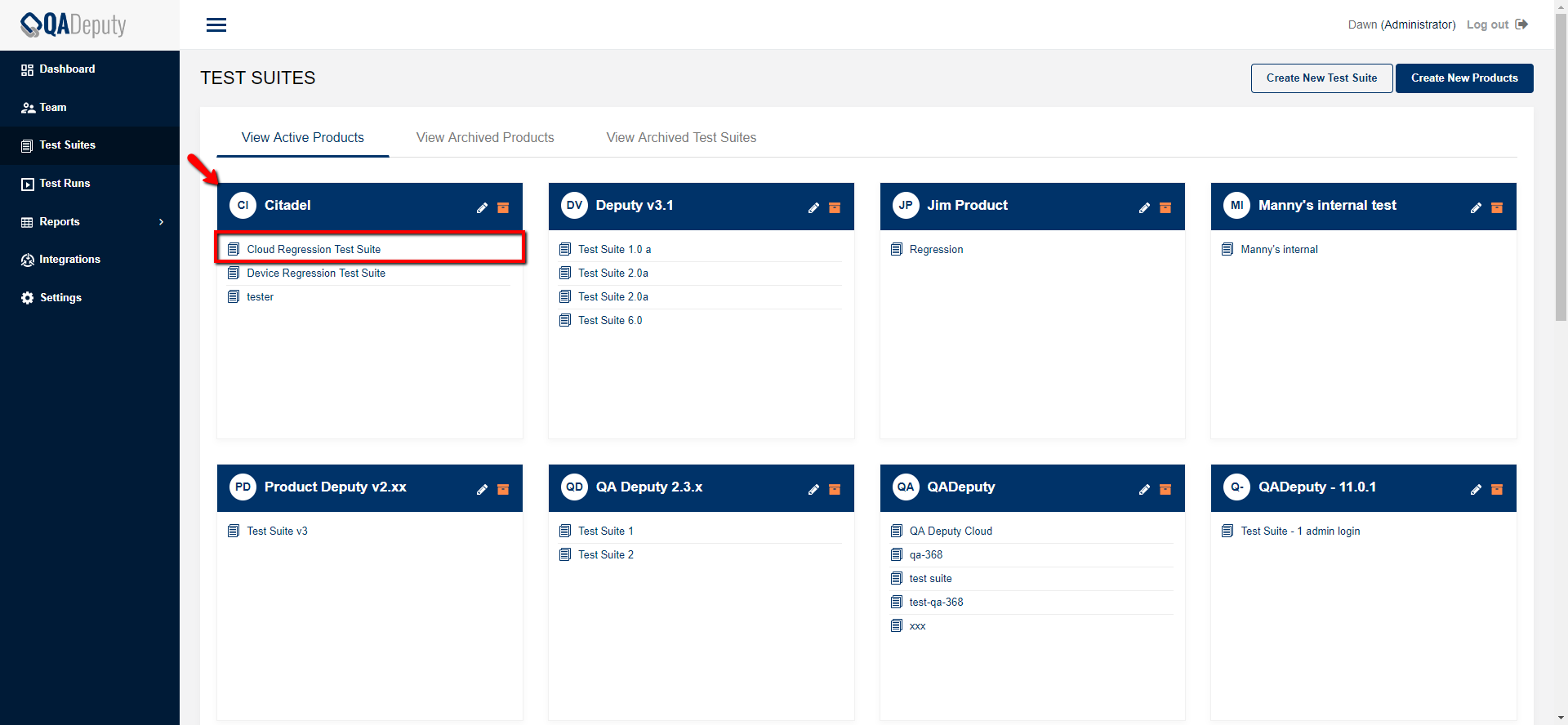Edit the Jim Product pencil icon
Screen dimensions: 1568x725
[x=1144, y=208]
